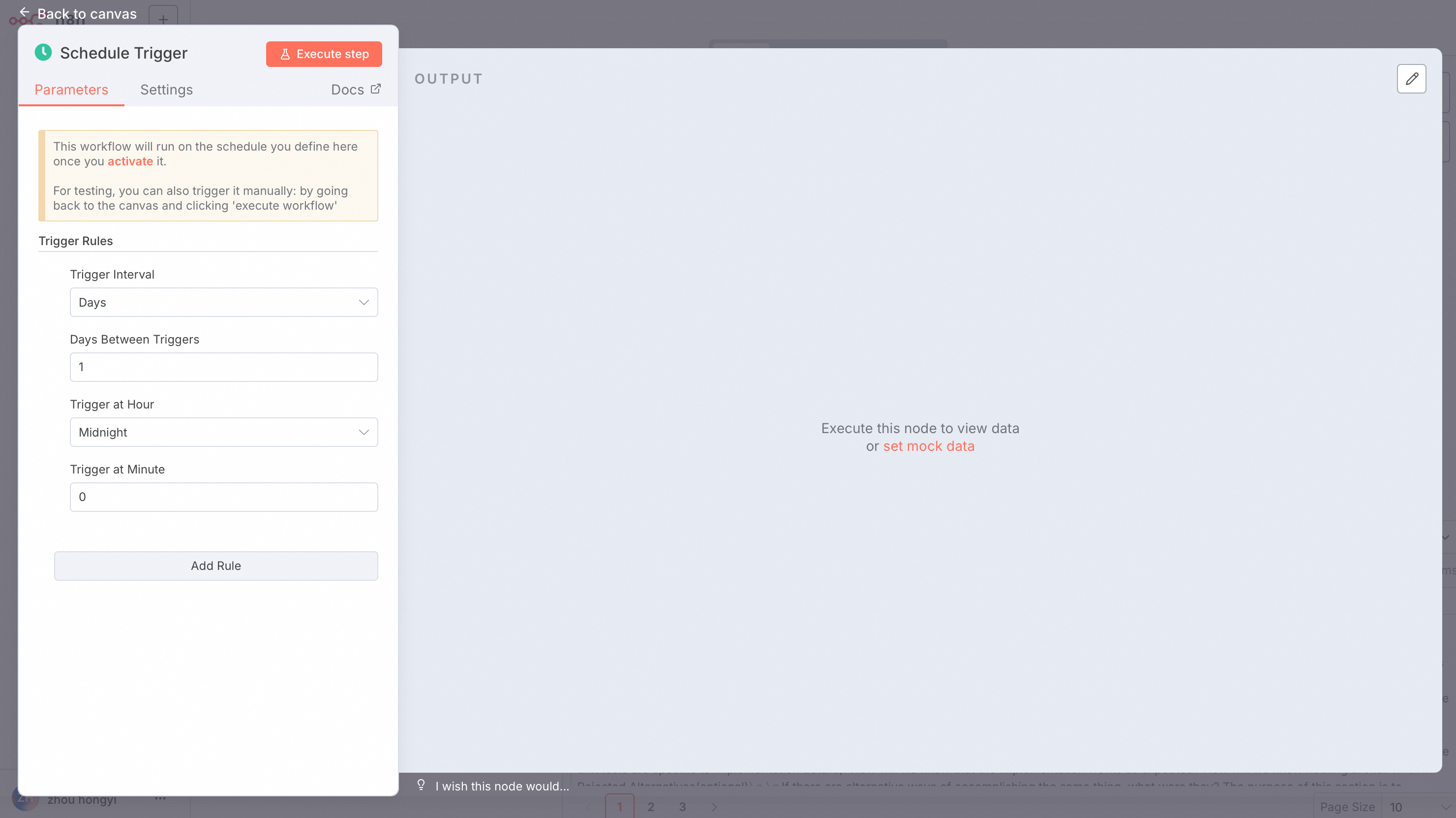Click I wish this node would text
The height and width of the screenshot is (818, 1456).
(x=502, y=786)
